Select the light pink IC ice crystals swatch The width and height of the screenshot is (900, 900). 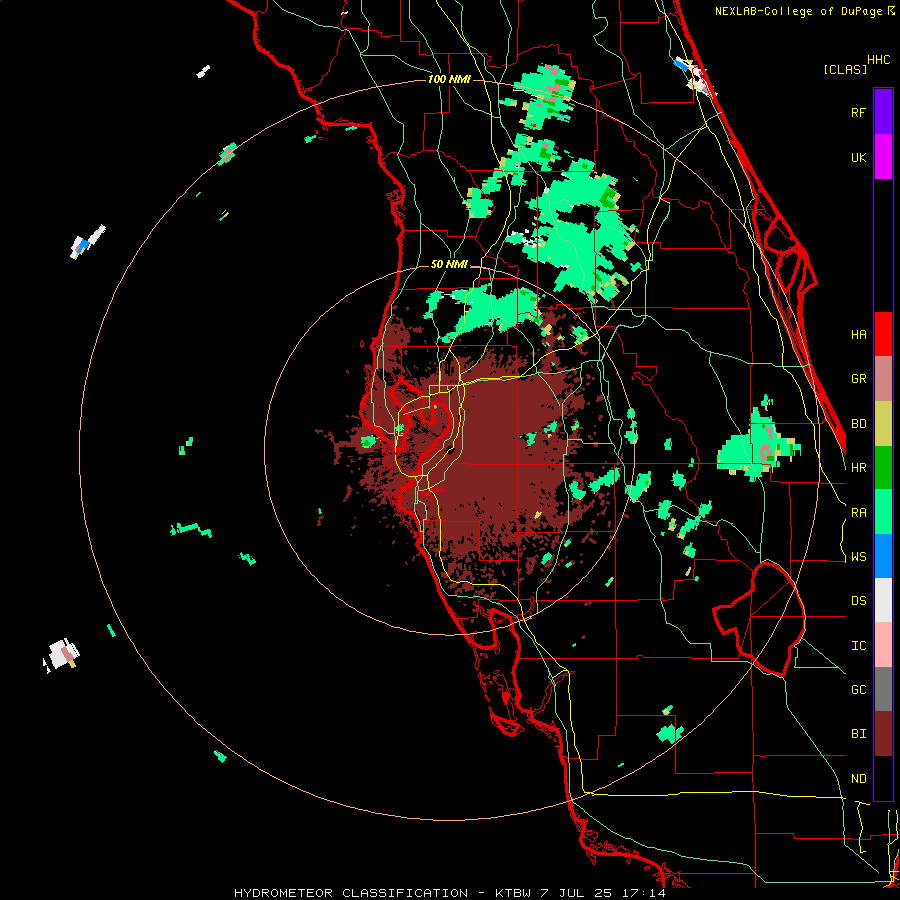coord(883,645)
